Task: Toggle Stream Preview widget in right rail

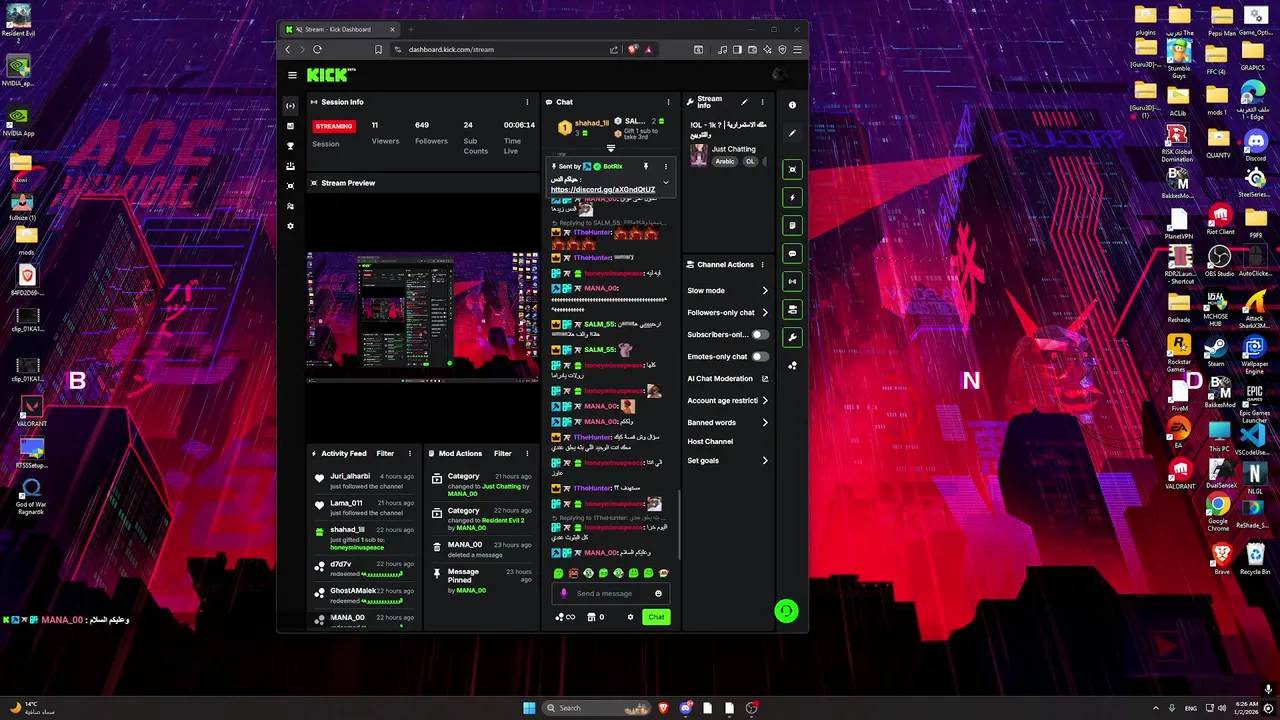Action: tap(792, 169)
